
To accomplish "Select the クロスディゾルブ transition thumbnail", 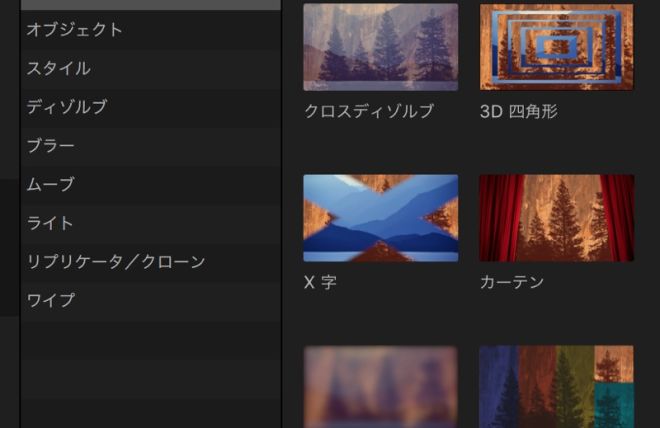I will pos(380,47).
